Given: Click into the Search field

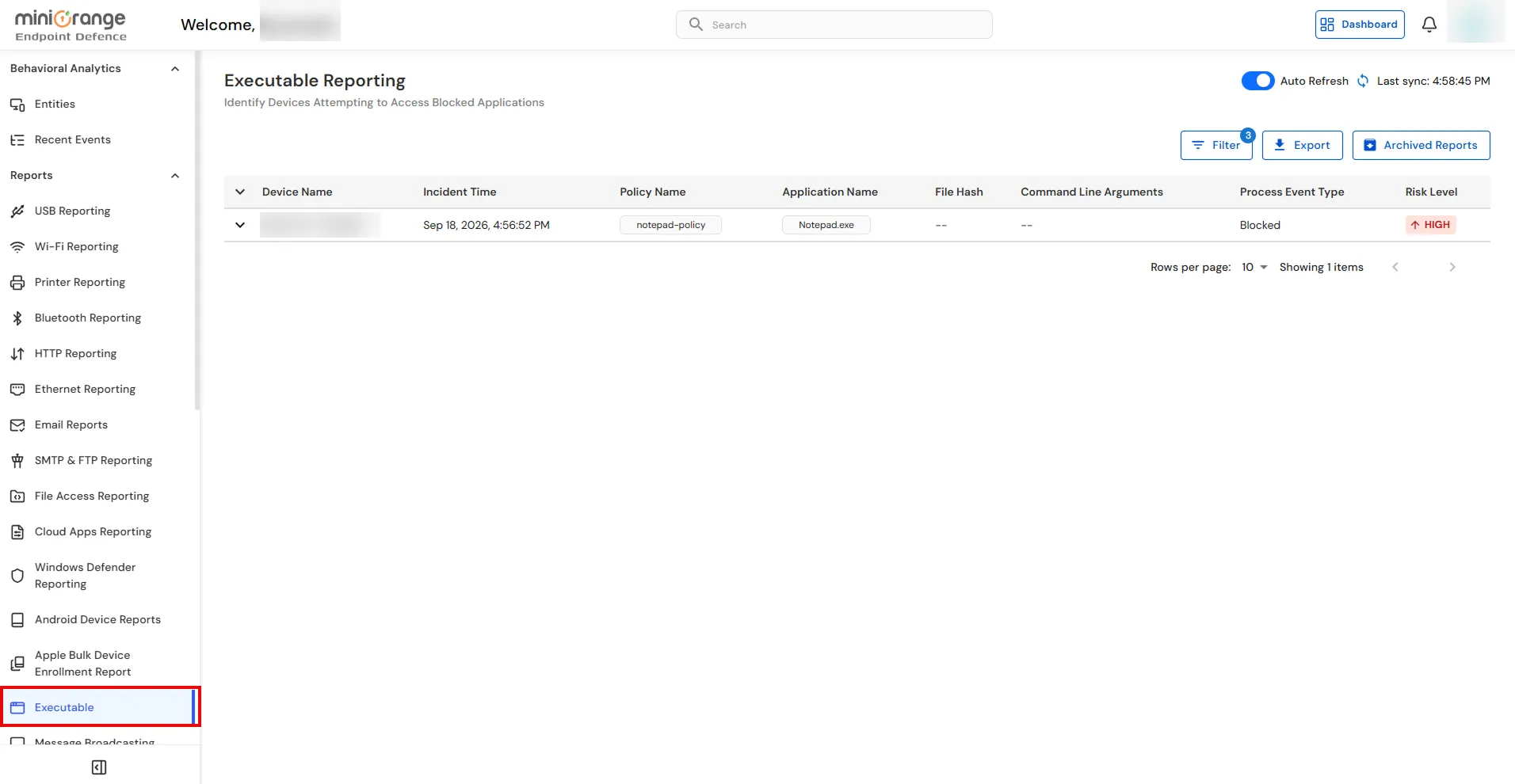Looking at the screenshot, I should coord(834,25).
